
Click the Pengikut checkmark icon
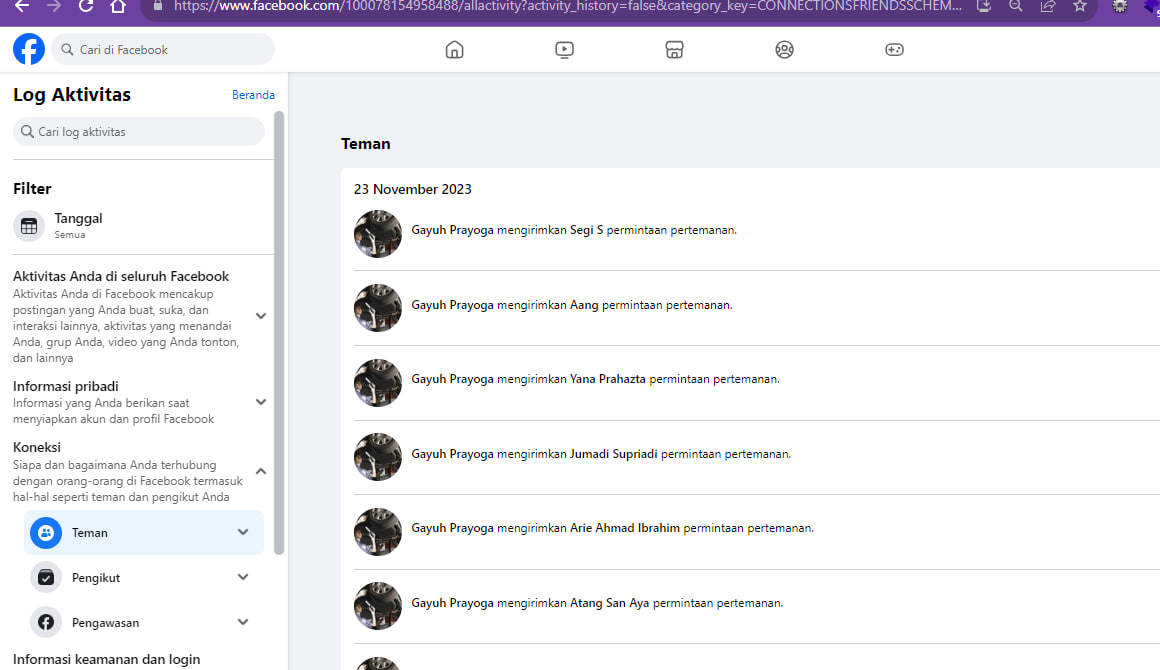(x=46, y=578)
